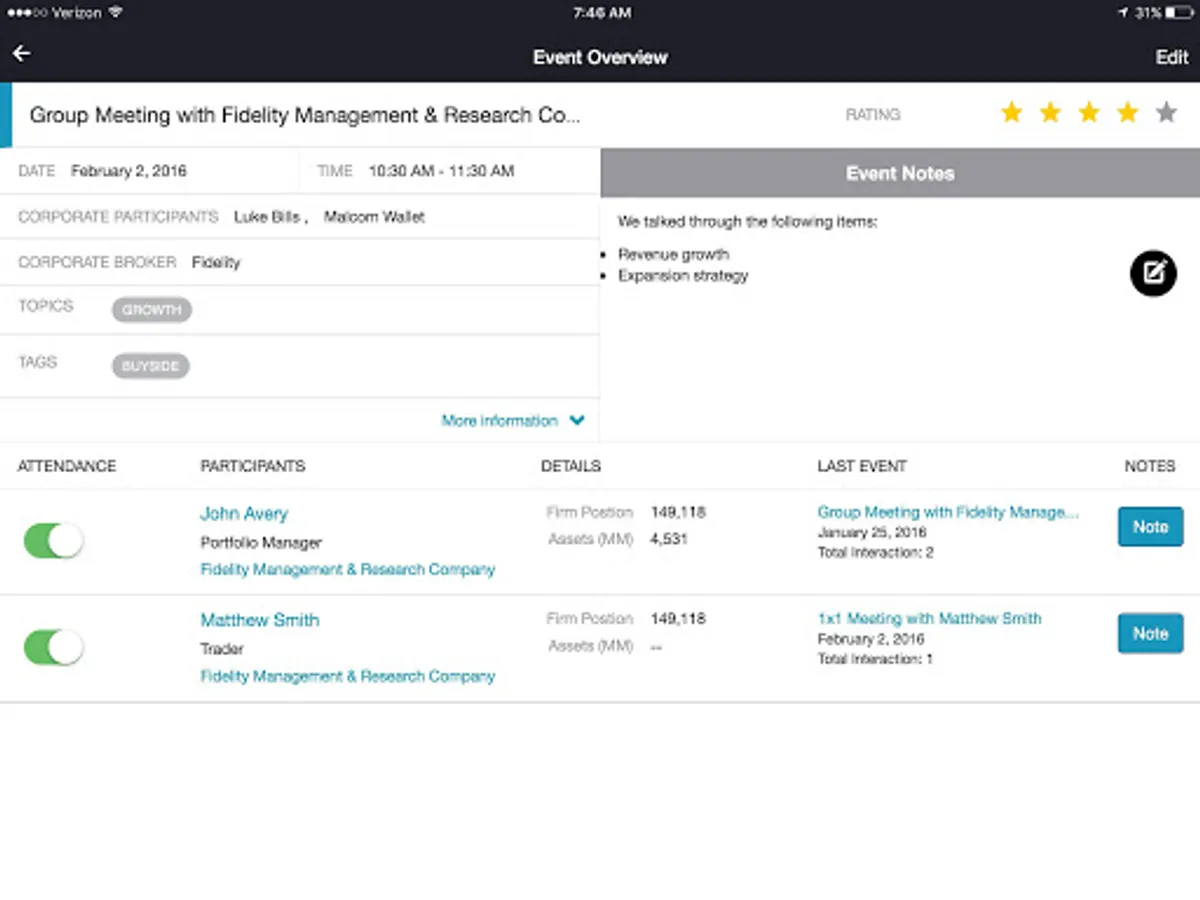Select the BUYSIDE tag

tap(150, 366)
